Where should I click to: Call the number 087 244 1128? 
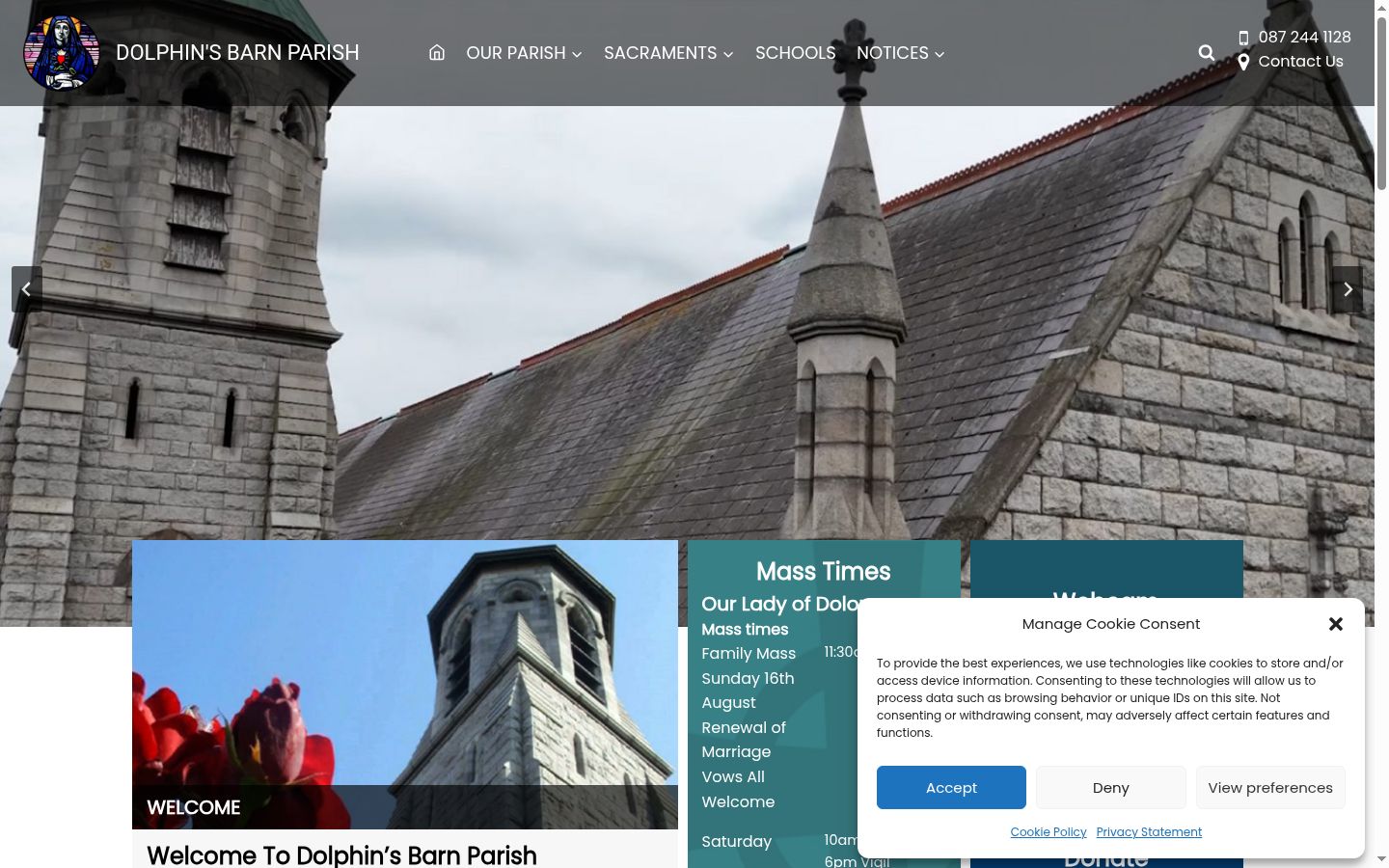1304,38
